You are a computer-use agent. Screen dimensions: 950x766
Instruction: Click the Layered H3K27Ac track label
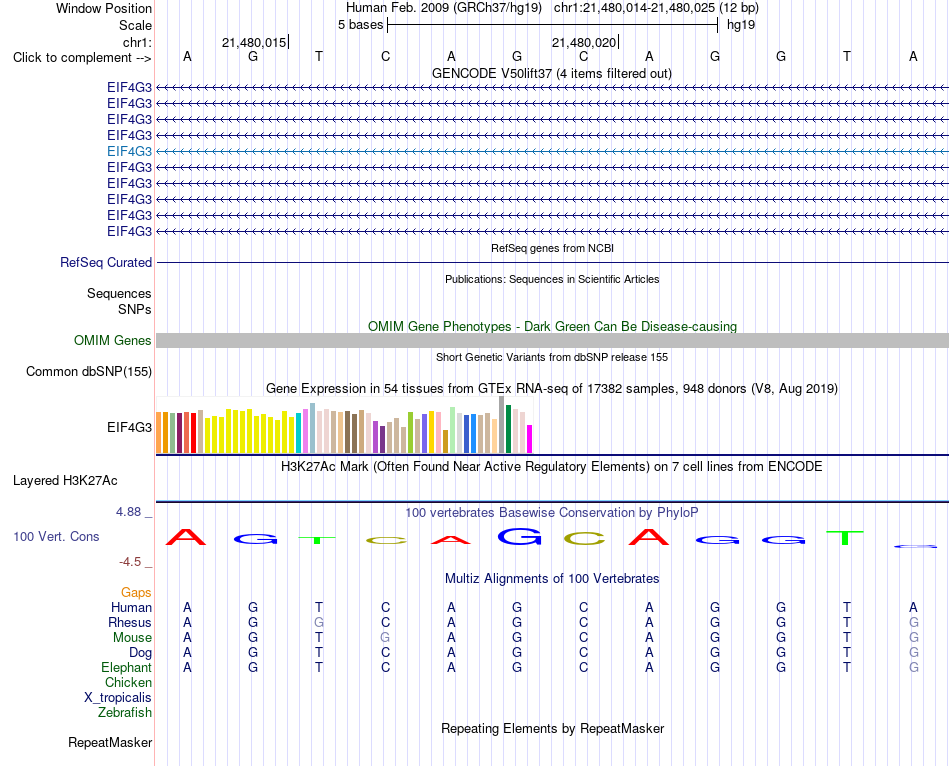tap(65, 481)
